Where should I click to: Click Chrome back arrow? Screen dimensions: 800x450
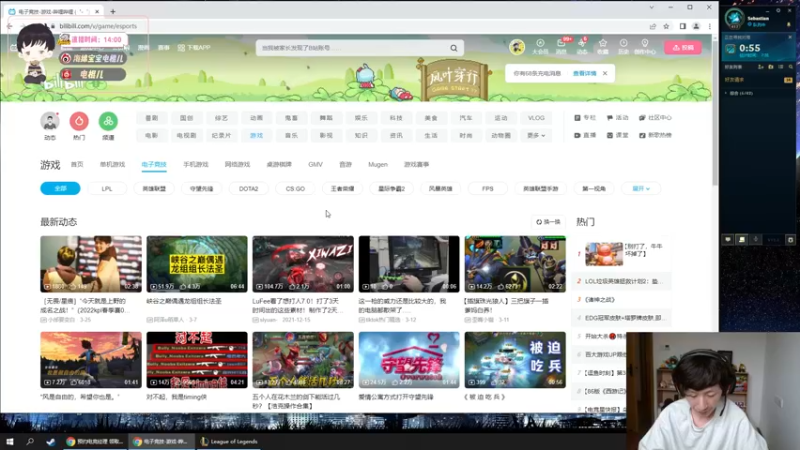tap(10, 26)
